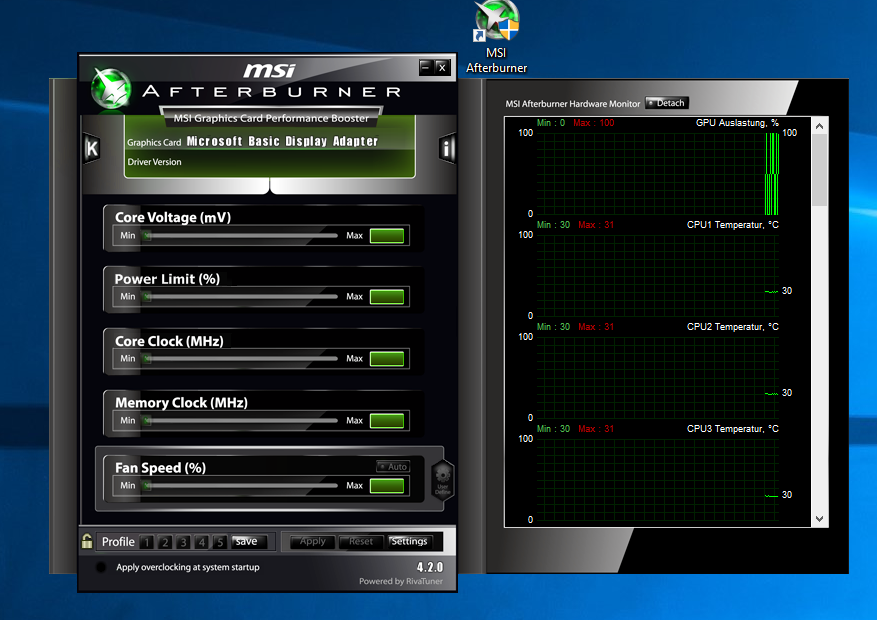877x620 pixels.
Task: Click the Power Limit value field
Action: point(387,296)
